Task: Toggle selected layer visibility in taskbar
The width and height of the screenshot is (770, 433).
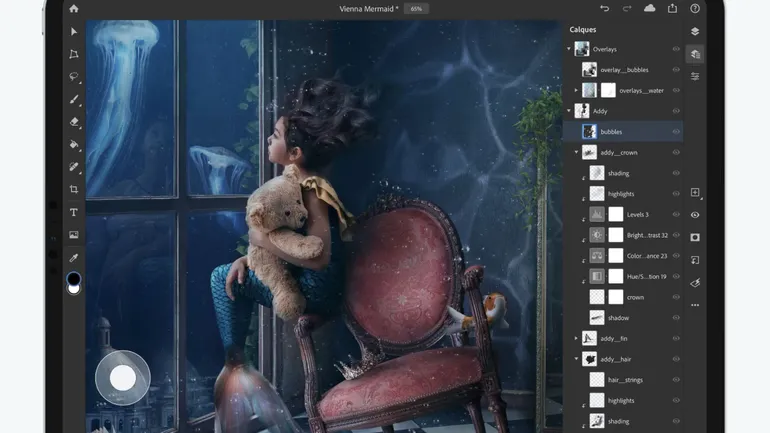Action: (695, 215)
